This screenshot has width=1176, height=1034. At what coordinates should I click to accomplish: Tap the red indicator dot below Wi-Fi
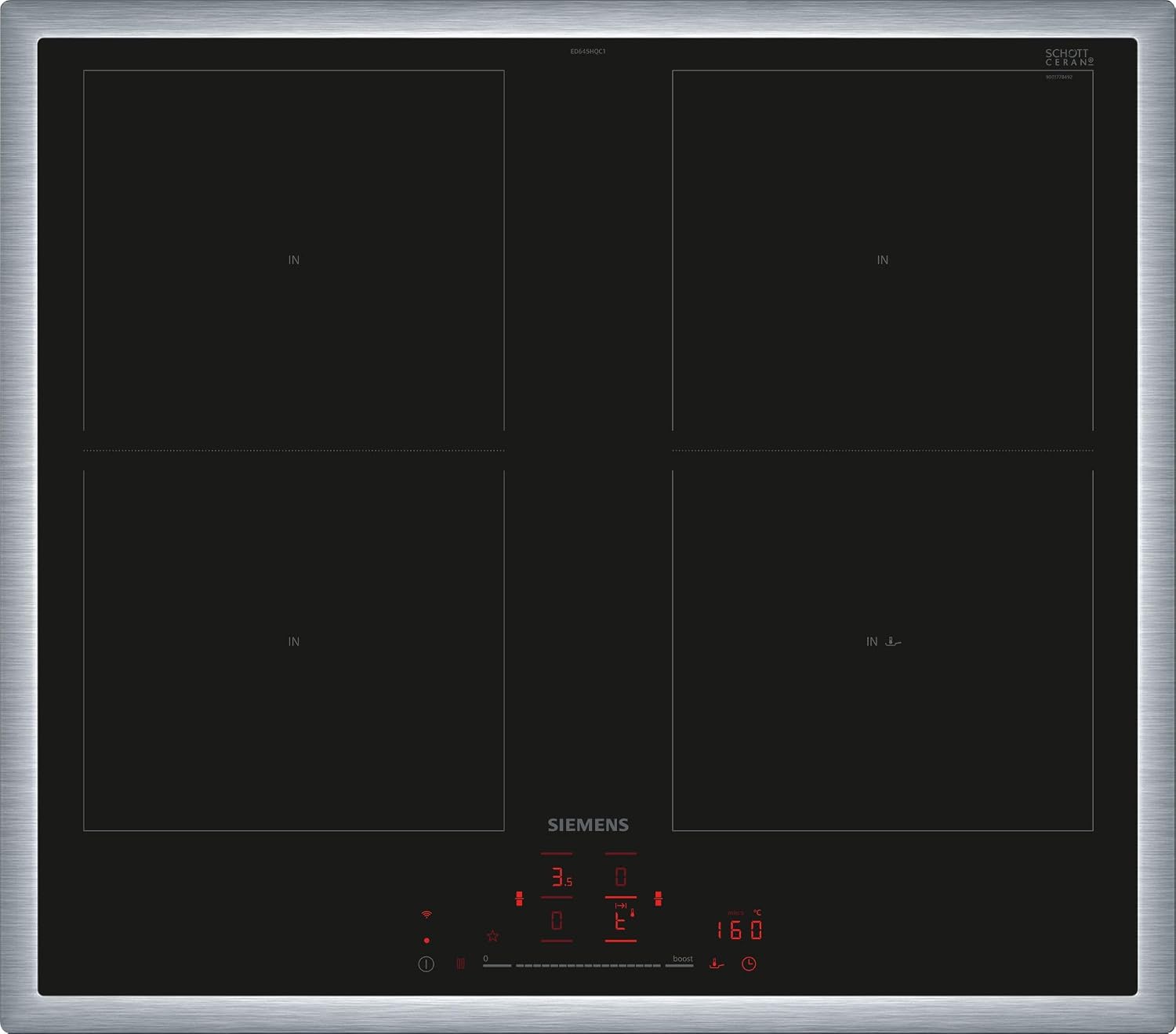coord(426,940)
